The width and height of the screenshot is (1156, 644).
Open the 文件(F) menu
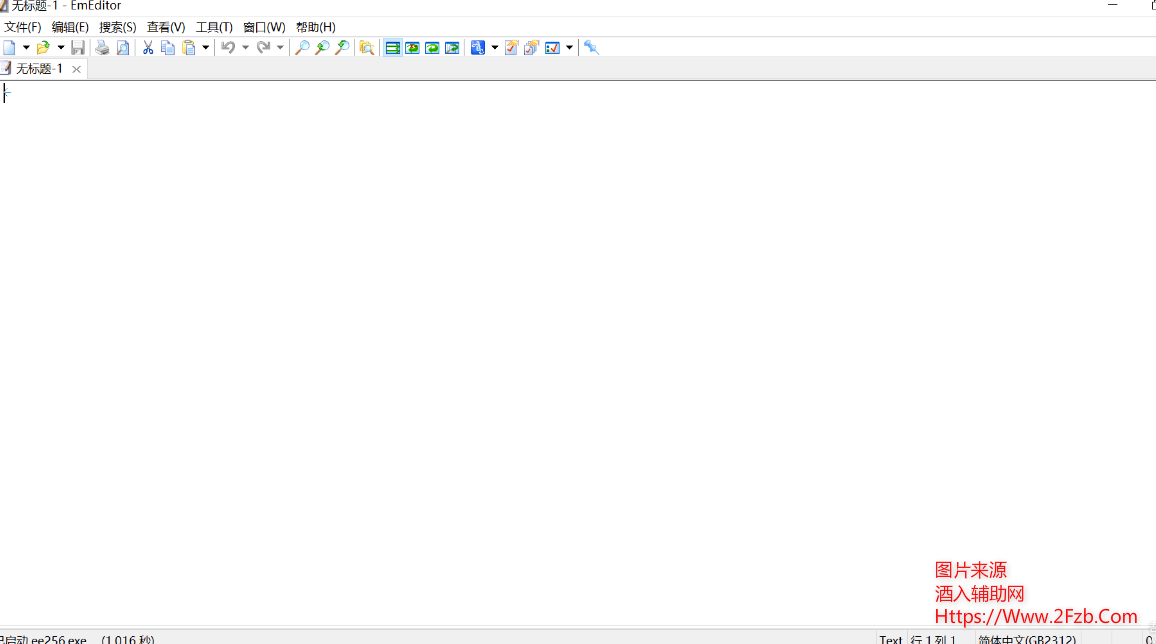tap(23, 27)
